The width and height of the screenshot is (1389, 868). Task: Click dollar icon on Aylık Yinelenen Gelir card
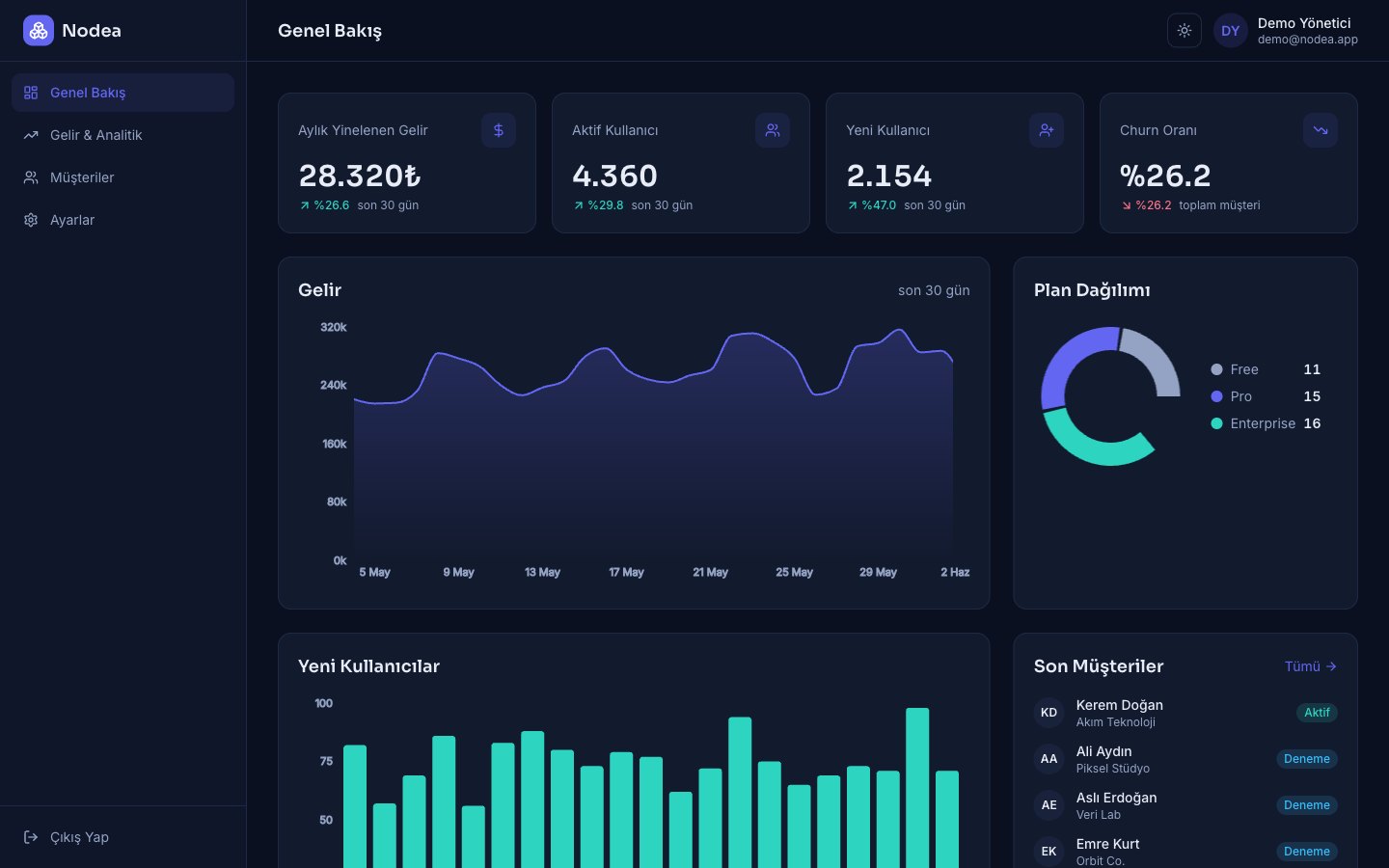(x=499, y=130)
